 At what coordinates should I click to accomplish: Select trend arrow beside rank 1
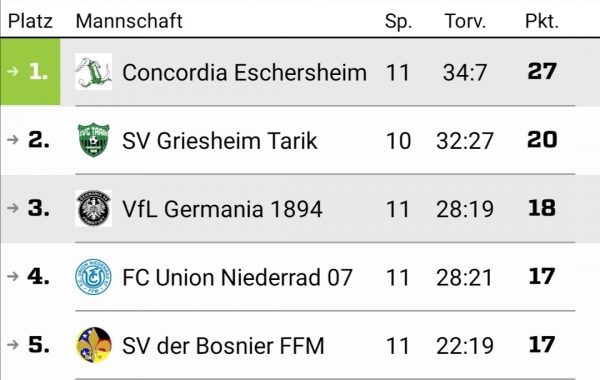tap(13, 71)
